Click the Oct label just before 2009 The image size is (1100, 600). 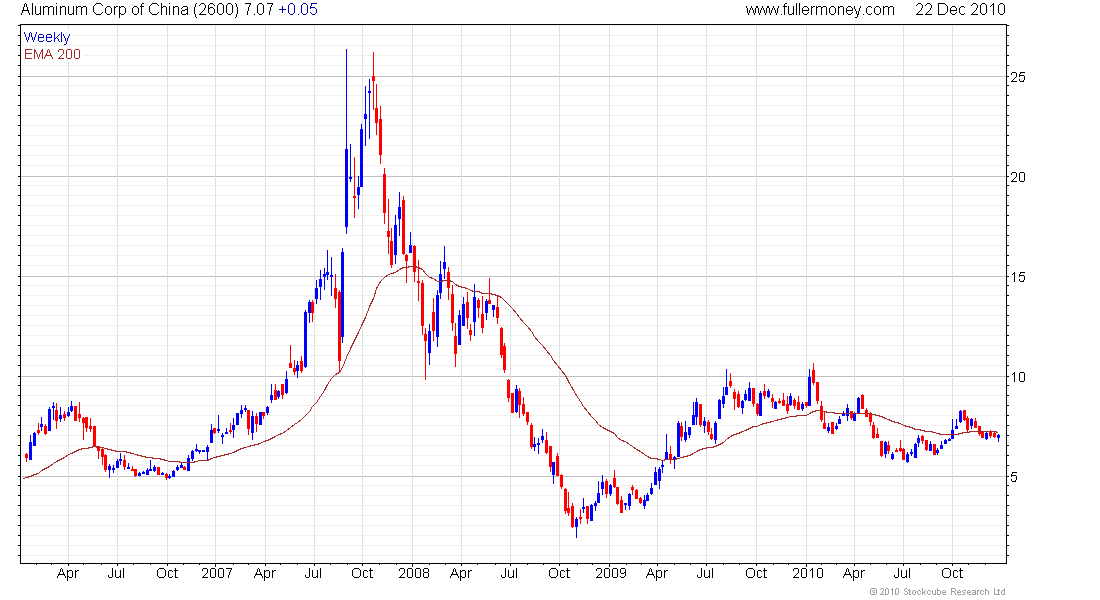559,573
